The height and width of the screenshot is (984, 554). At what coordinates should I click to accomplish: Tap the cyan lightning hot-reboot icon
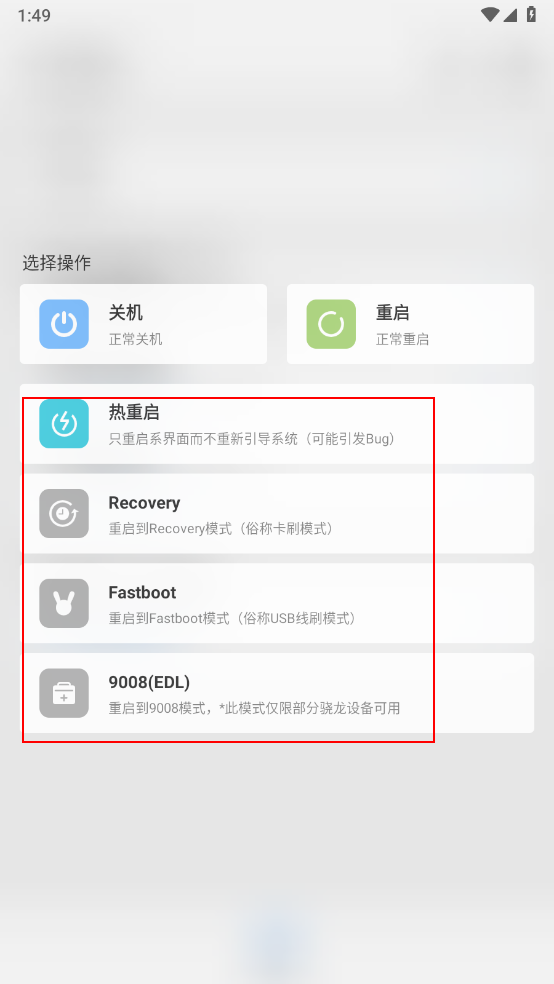(64, 424)
